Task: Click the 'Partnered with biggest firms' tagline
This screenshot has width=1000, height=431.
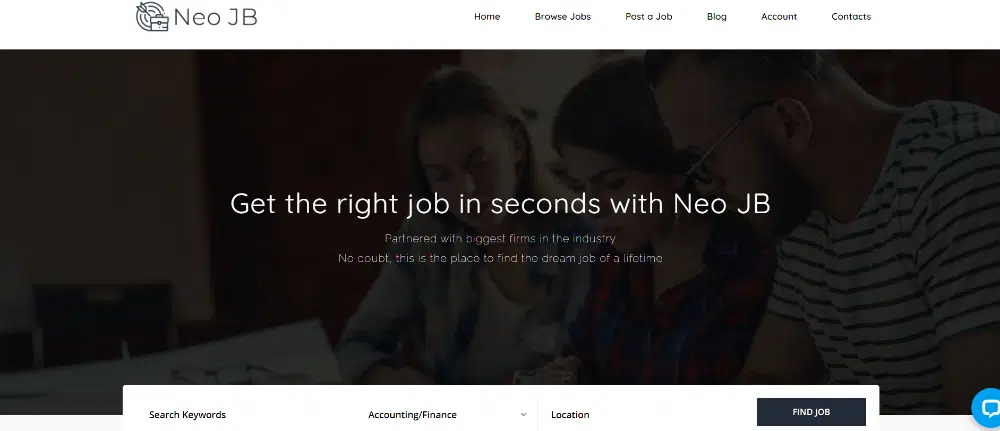Action: tap(500, 238)
